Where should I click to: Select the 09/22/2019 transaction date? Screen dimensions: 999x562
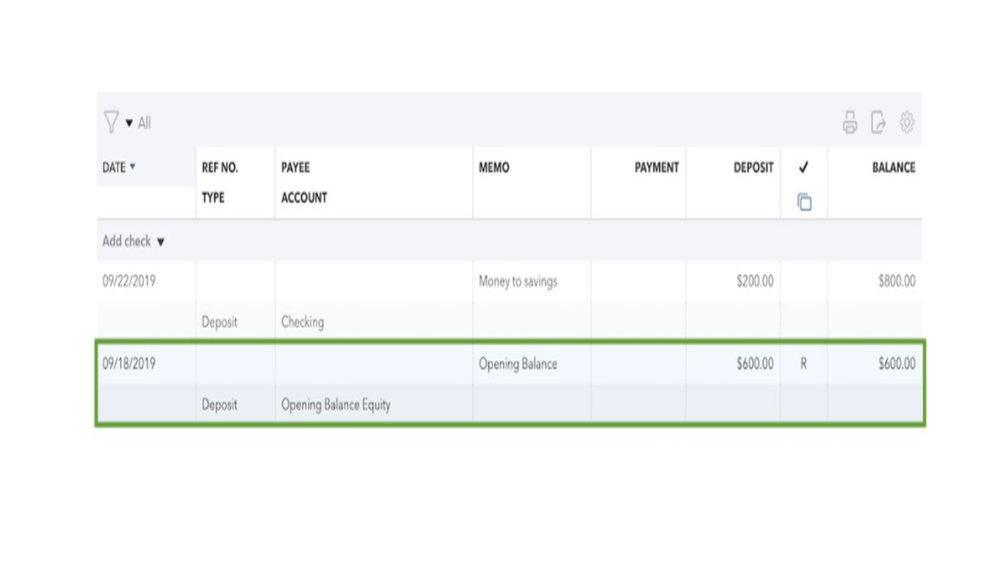(x=129, y=282)
